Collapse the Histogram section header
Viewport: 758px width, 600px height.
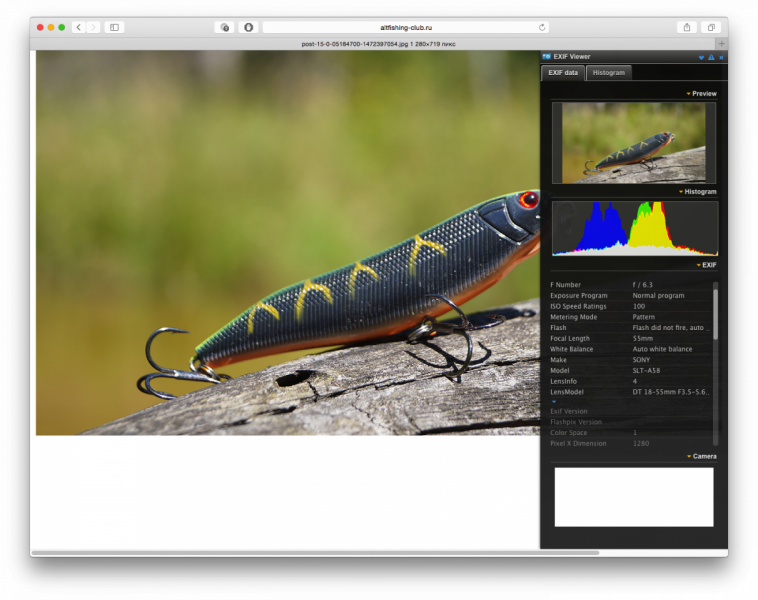tap(697, 191)
